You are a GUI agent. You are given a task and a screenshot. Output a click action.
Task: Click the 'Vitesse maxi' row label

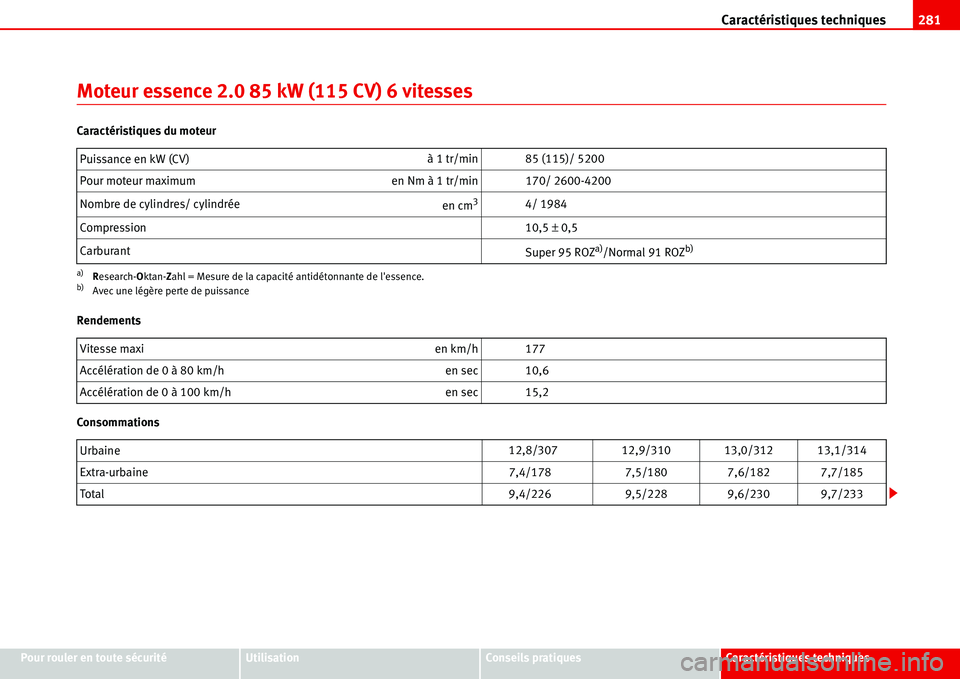point(111,349)
